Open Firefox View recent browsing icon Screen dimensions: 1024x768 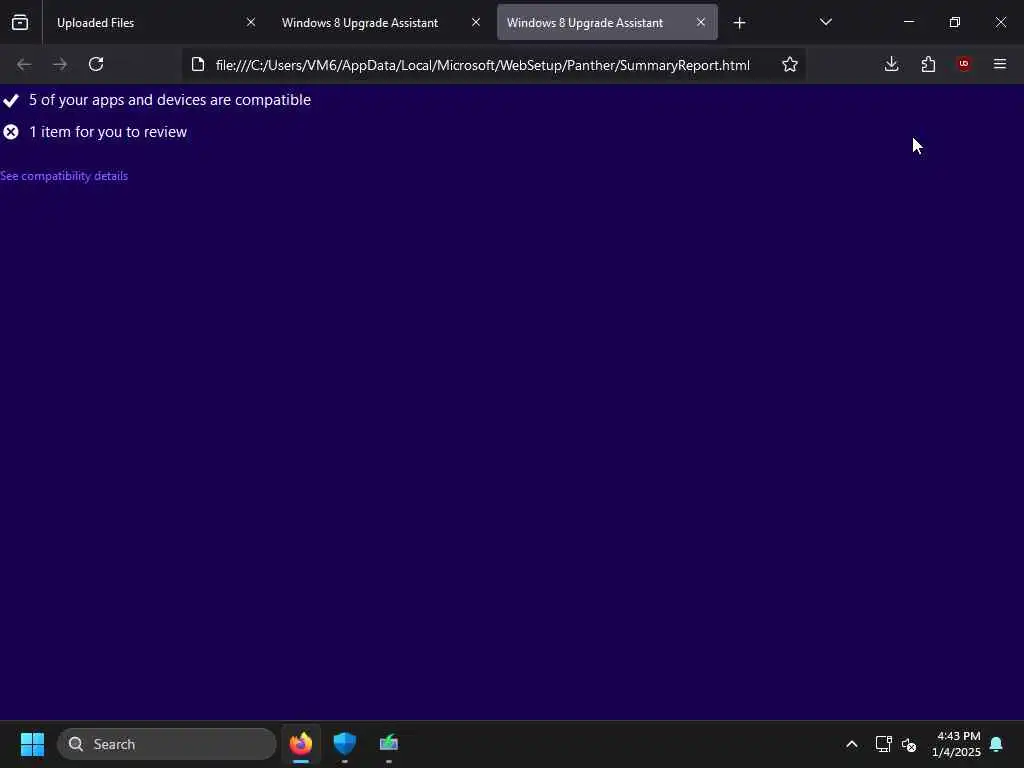pos(20,23)
